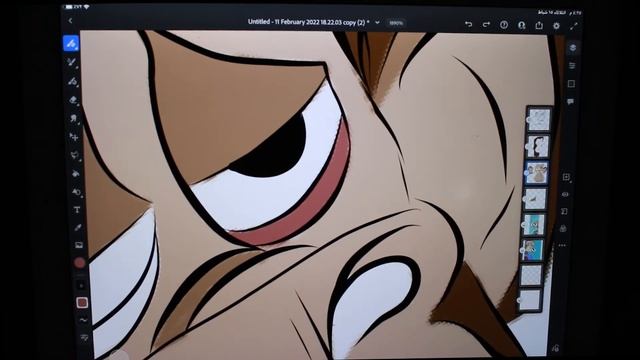
Task: Lock the selected layer
Action: pyautogui.click(x=563, y=228)
